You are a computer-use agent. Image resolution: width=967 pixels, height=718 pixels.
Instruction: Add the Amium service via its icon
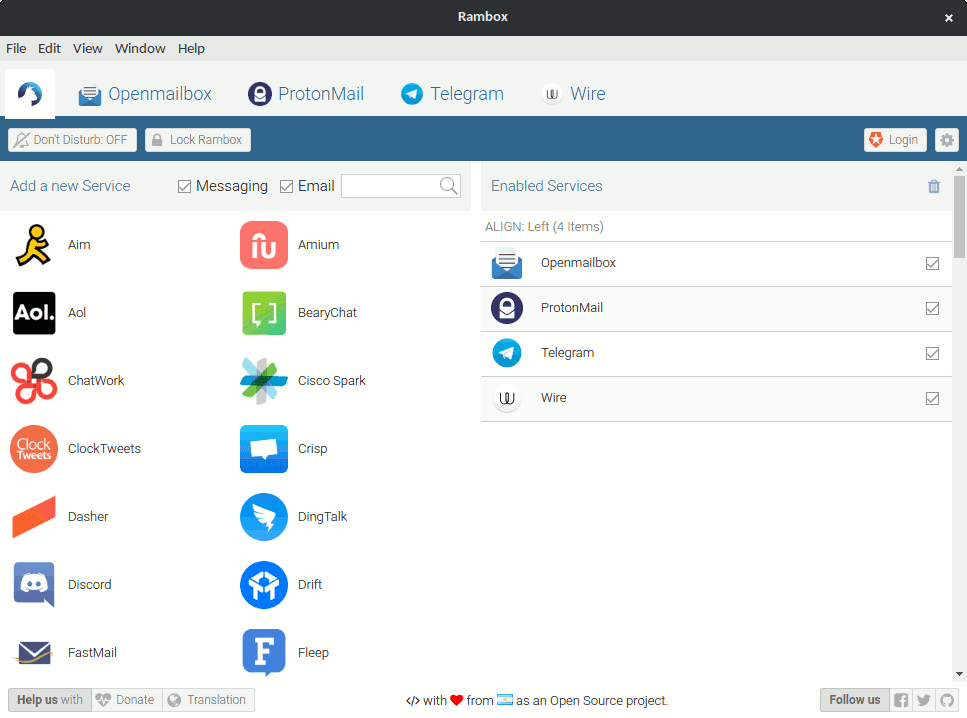pos(264,245)
